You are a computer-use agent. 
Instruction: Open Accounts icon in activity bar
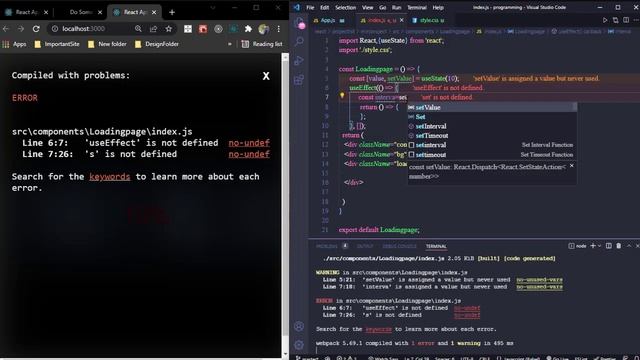(x=299, y=326)
